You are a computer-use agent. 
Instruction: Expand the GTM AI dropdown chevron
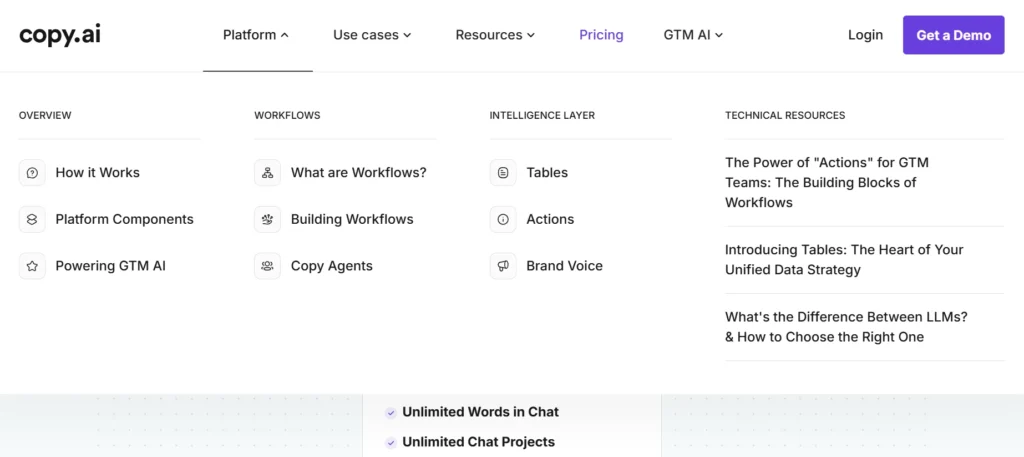click(719, 35)
